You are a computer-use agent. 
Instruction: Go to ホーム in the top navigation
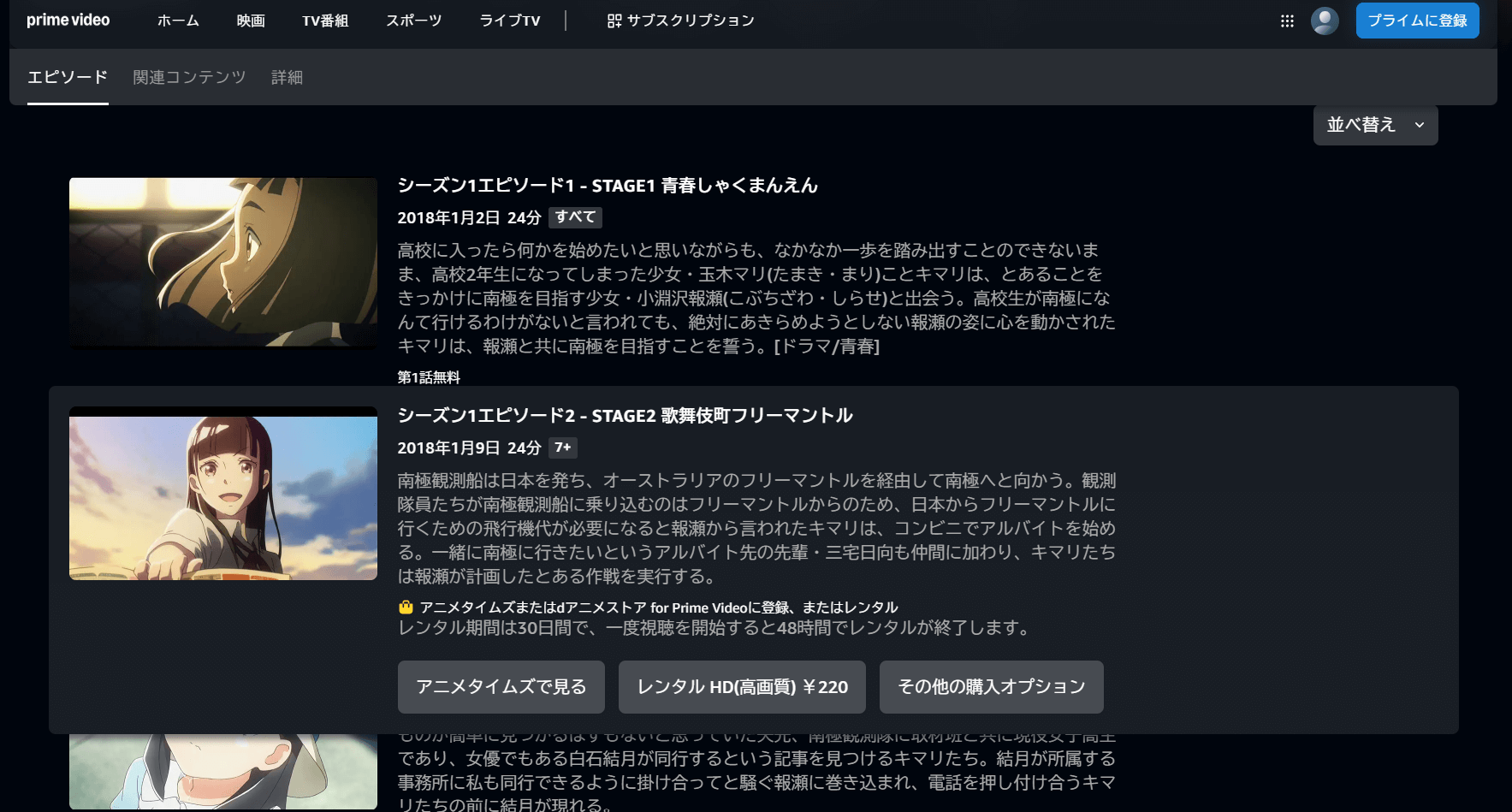click(178, 21)
